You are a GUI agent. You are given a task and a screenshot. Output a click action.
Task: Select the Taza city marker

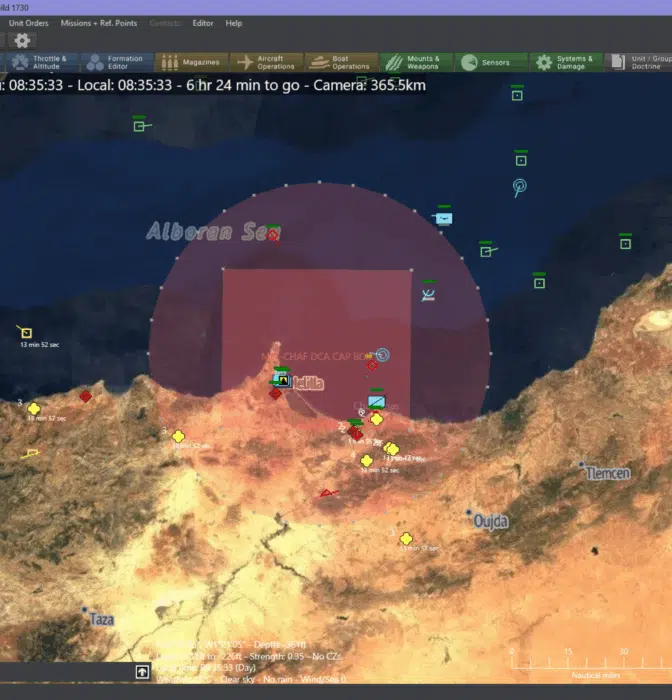tap(87, 610)
